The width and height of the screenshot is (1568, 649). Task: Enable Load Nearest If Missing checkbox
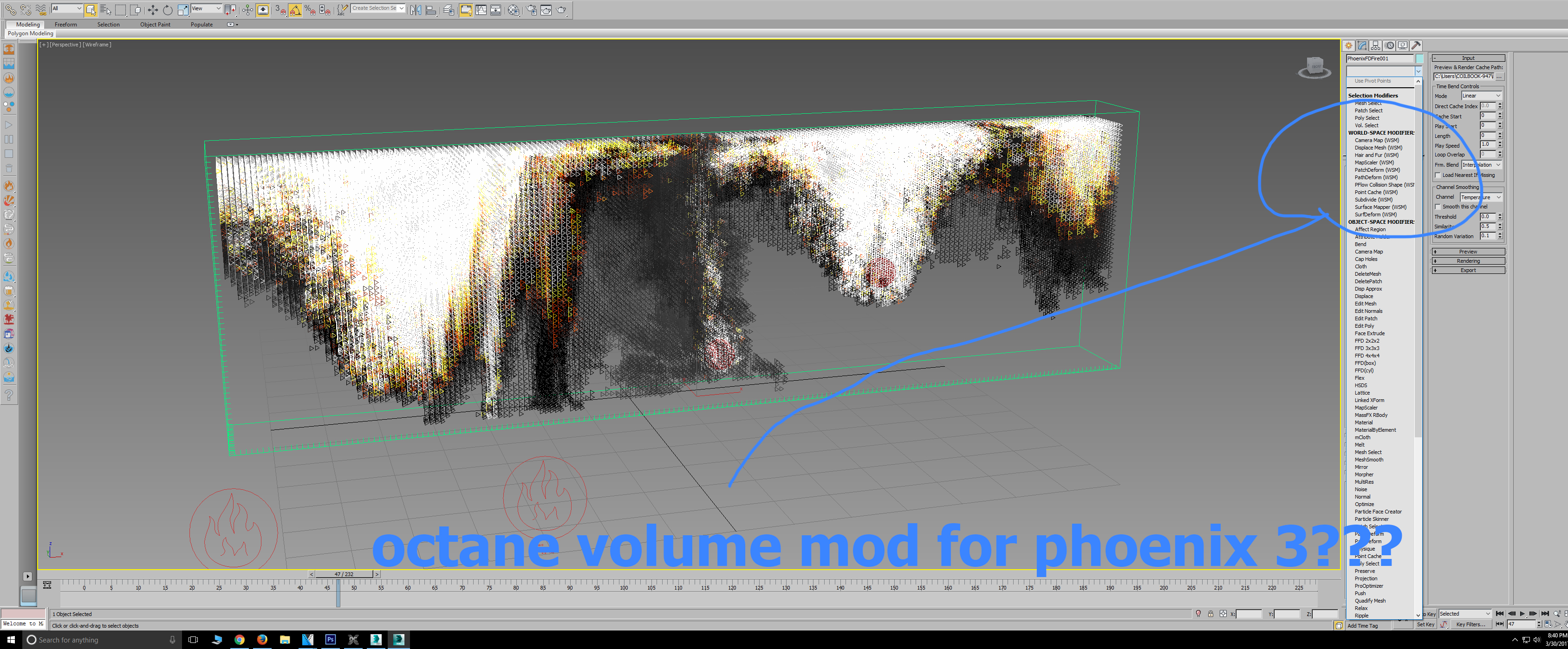(x=1438, y=175)
